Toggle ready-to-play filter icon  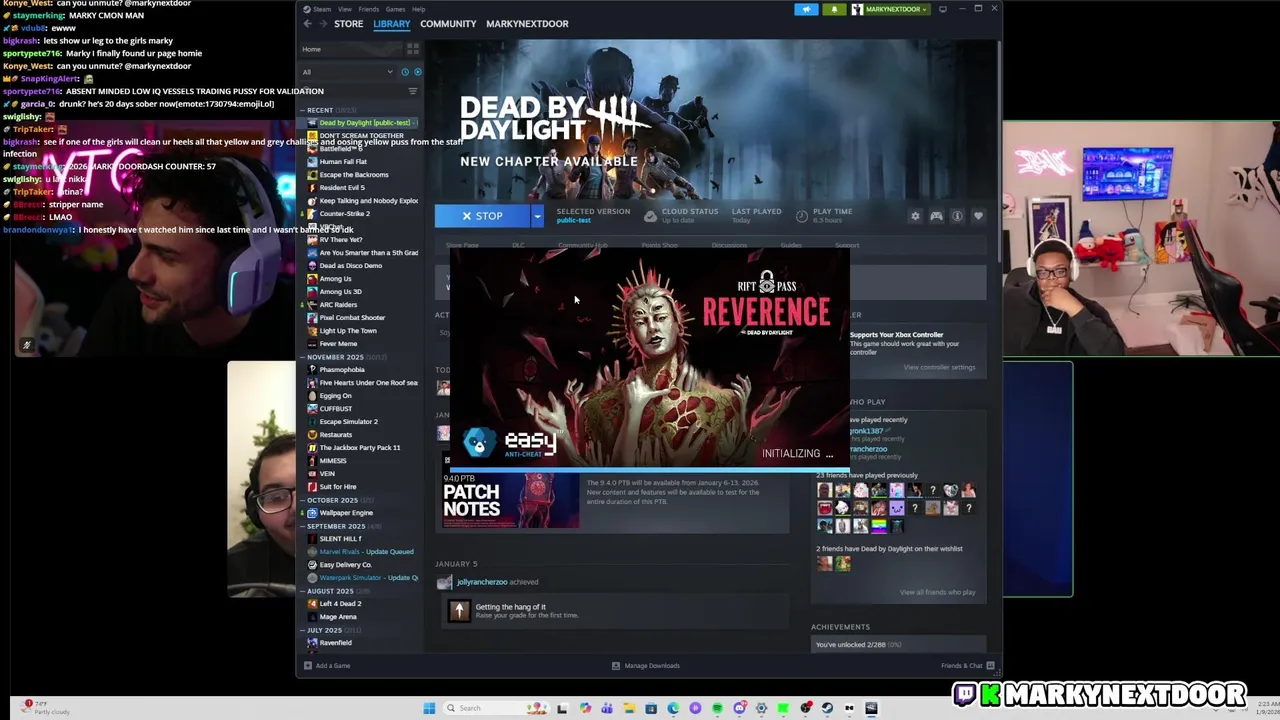pyautogui.click(x=417, y=72)
